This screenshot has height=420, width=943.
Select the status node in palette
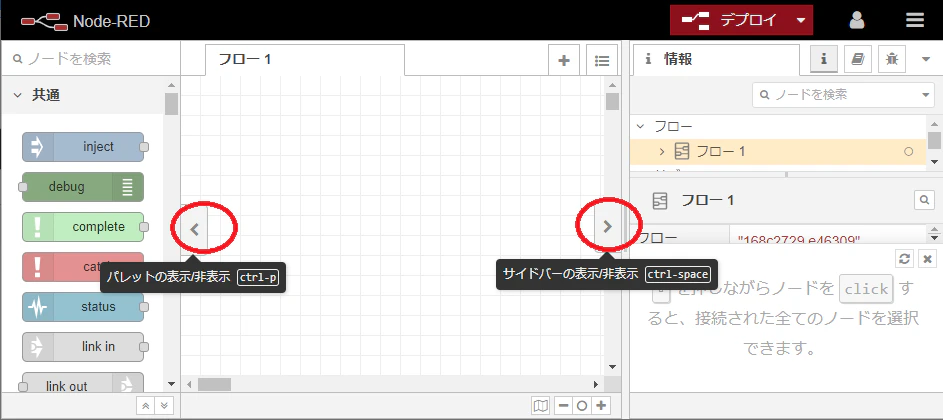pos(83,307)
